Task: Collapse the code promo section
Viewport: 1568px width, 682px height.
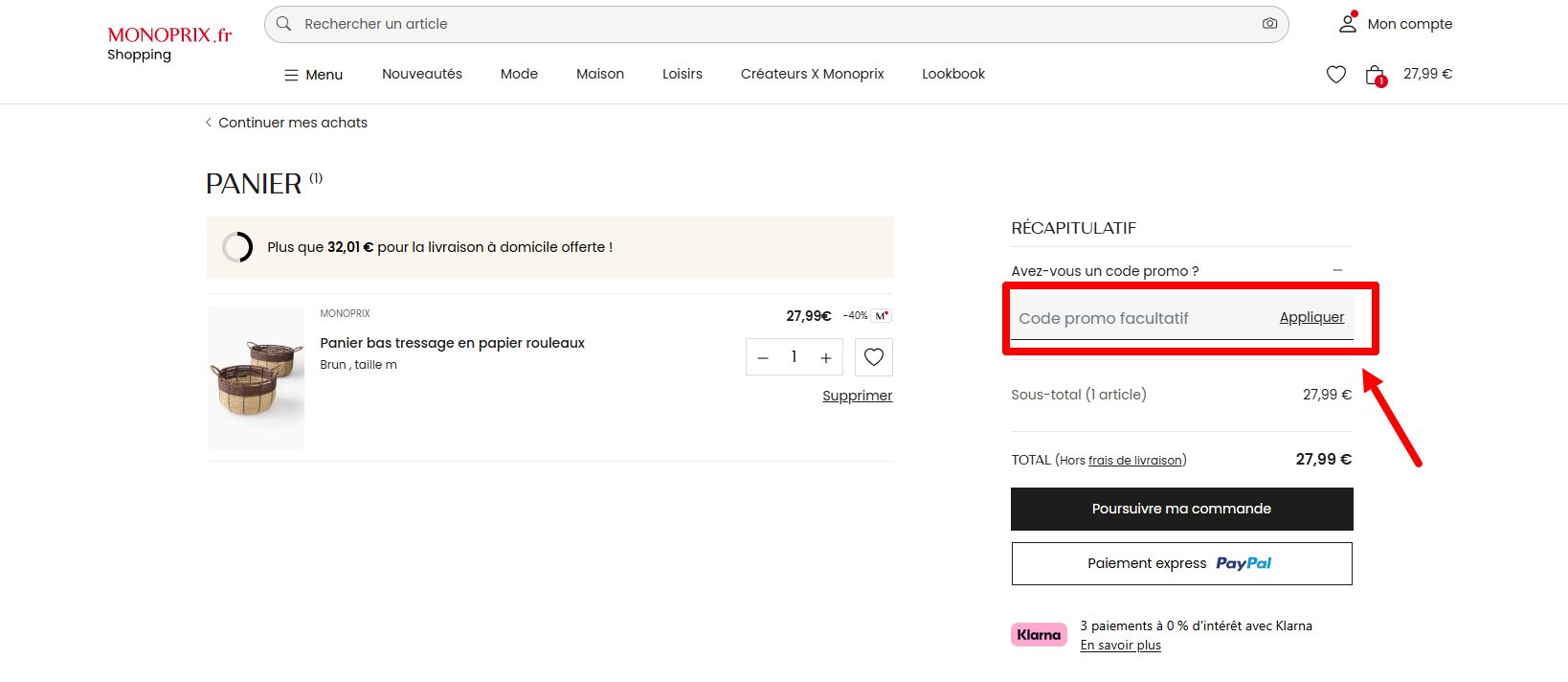Action: (1337, 271)
